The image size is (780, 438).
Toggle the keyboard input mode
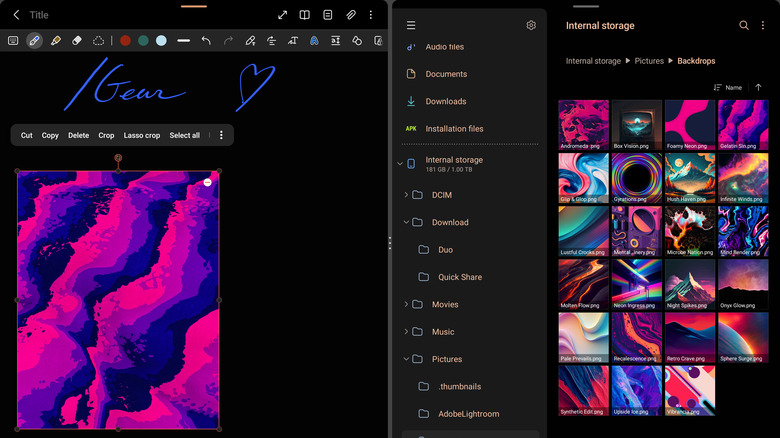13,41
